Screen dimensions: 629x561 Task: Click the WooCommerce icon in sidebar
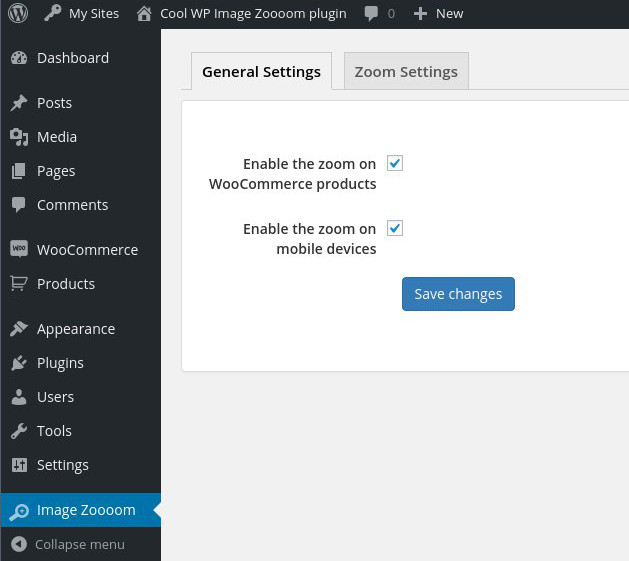(19, 250)
